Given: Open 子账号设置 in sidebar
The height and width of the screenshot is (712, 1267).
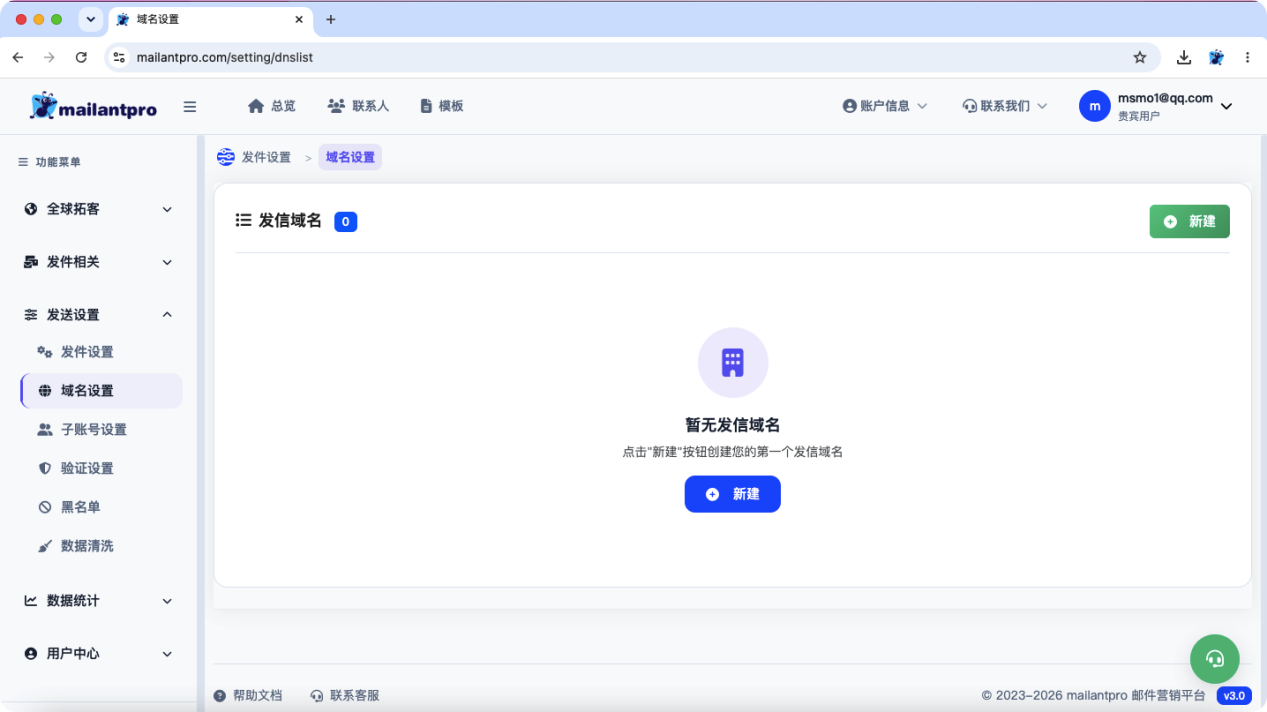Looking at the screenshot, I should [101, 430].
